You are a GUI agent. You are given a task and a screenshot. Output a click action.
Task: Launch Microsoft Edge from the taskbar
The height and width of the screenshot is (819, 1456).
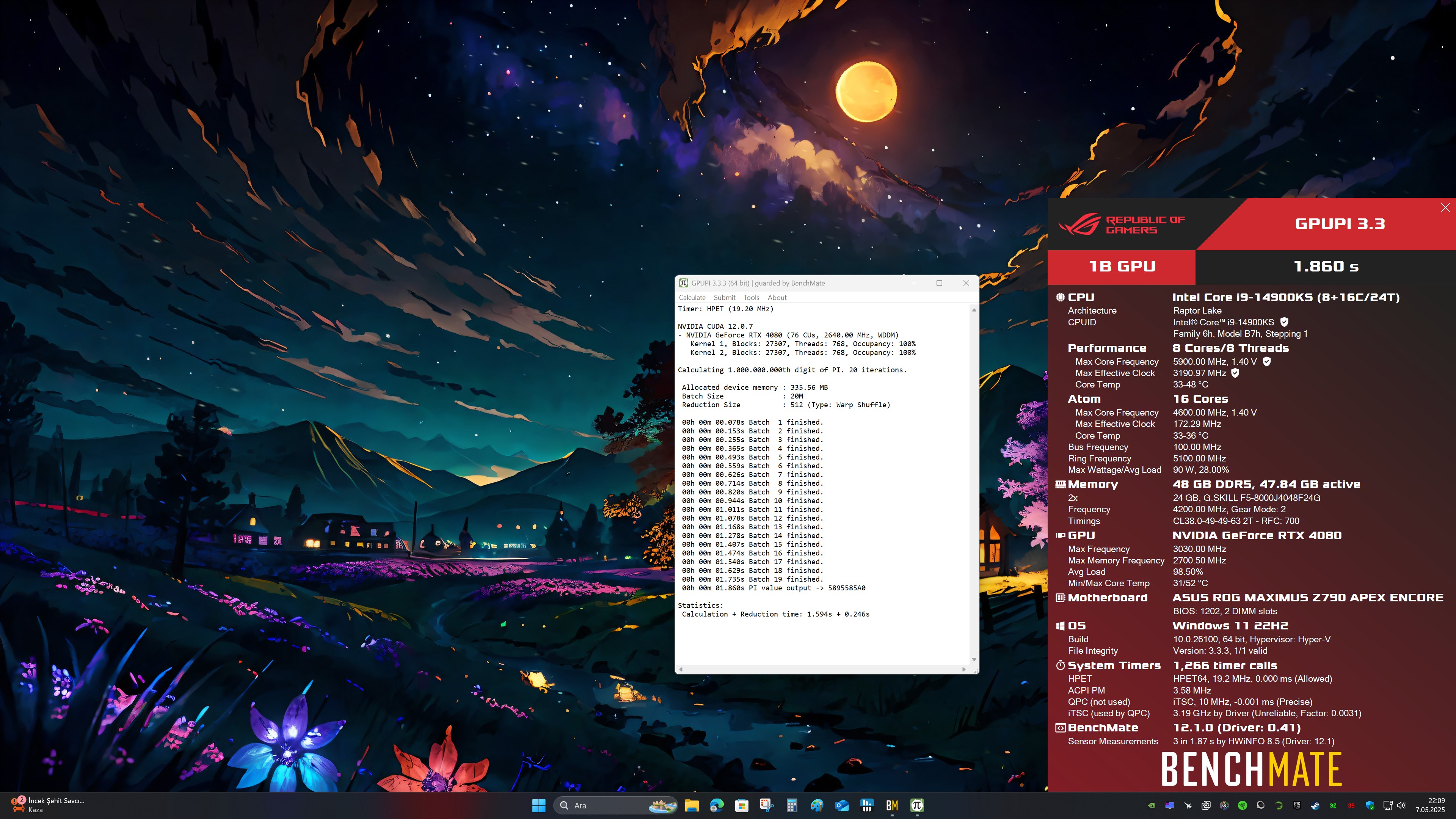717,805
